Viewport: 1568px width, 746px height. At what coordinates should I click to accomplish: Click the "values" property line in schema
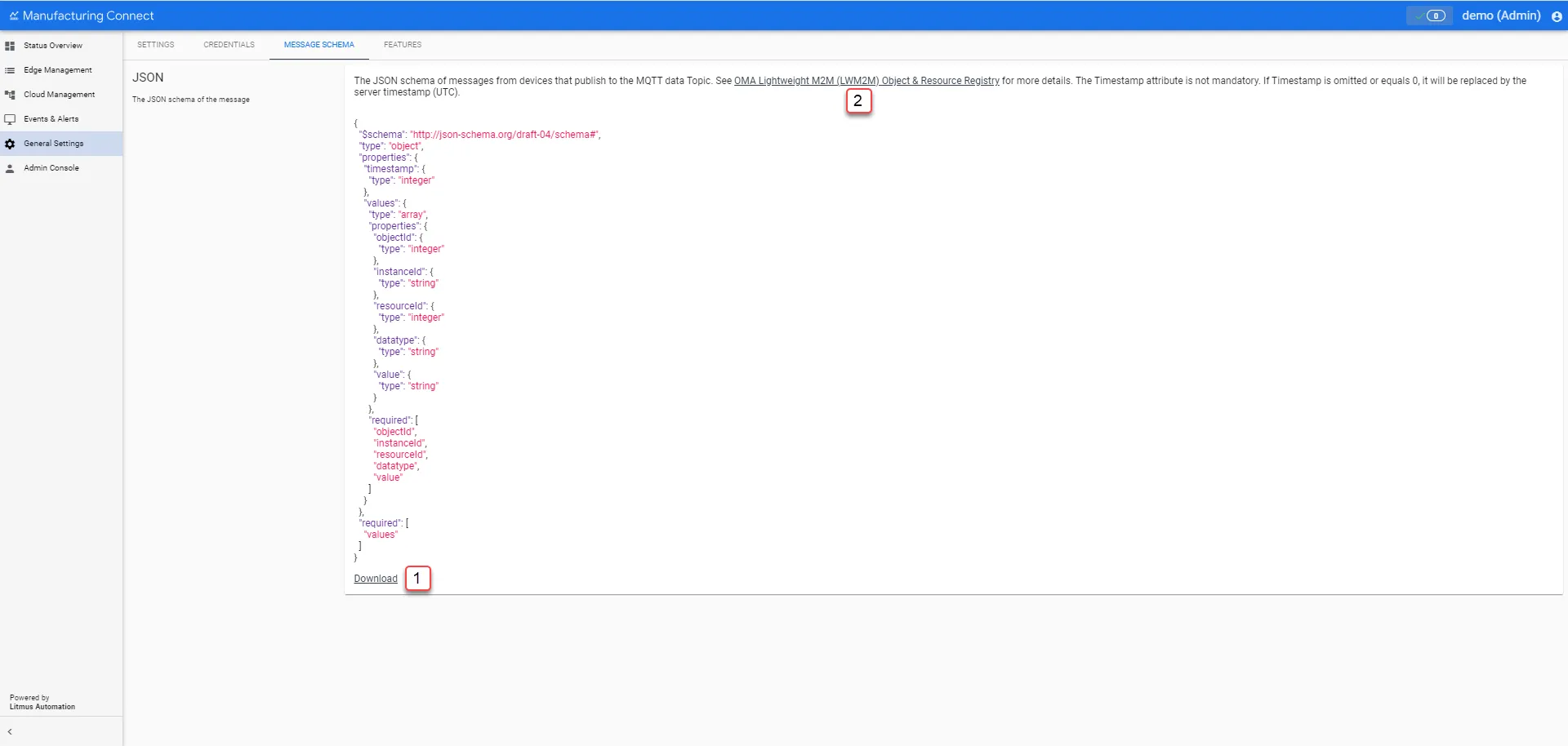click(385, 203)
